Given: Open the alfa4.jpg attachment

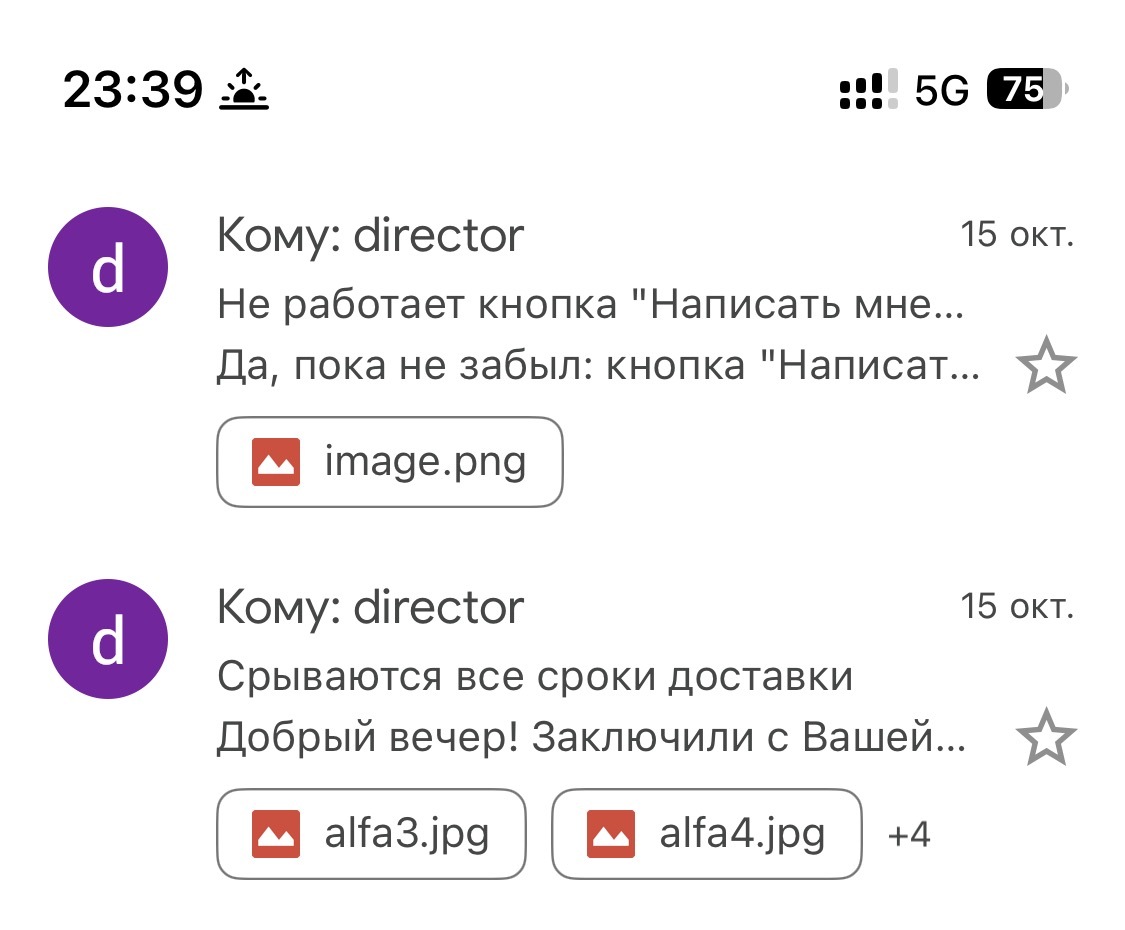Looking at the screenshot, I should 706,834.
